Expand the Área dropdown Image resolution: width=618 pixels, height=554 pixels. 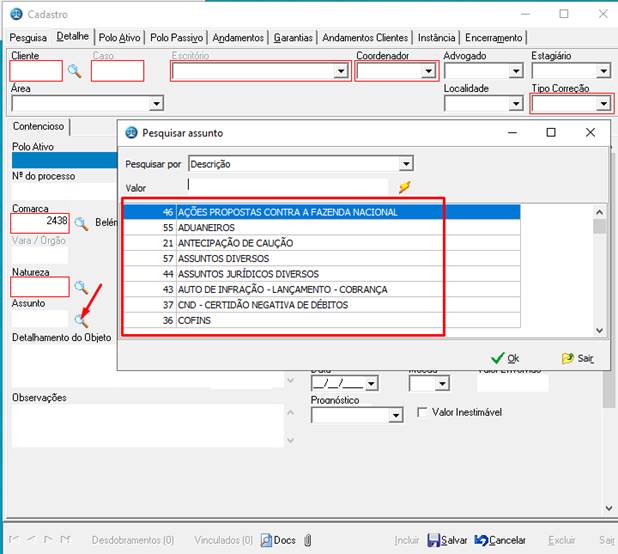click(156, 104)
